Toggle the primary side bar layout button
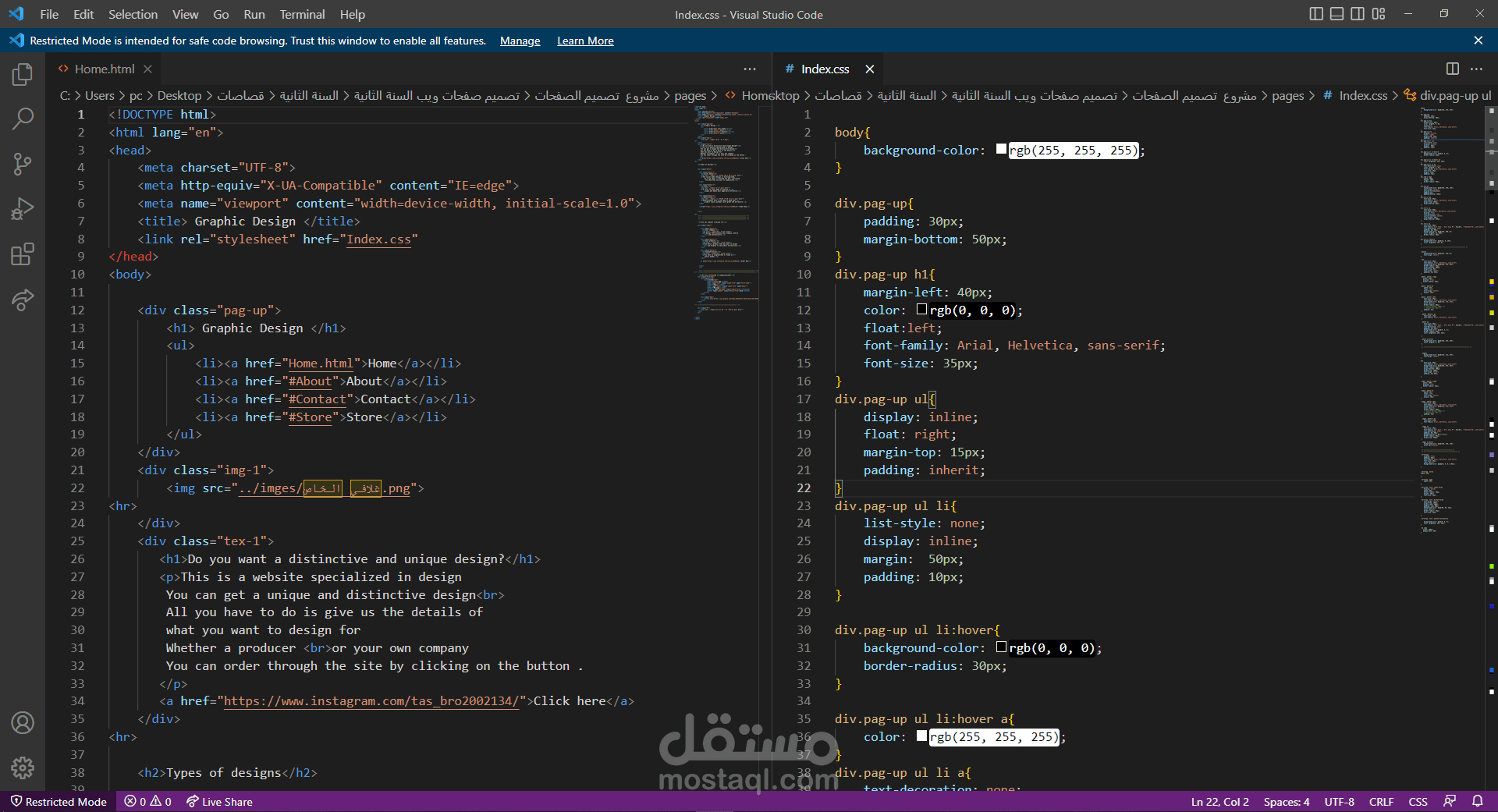Image resolution: width=1498 pixels, height=812 pixels. point(1316,14)
